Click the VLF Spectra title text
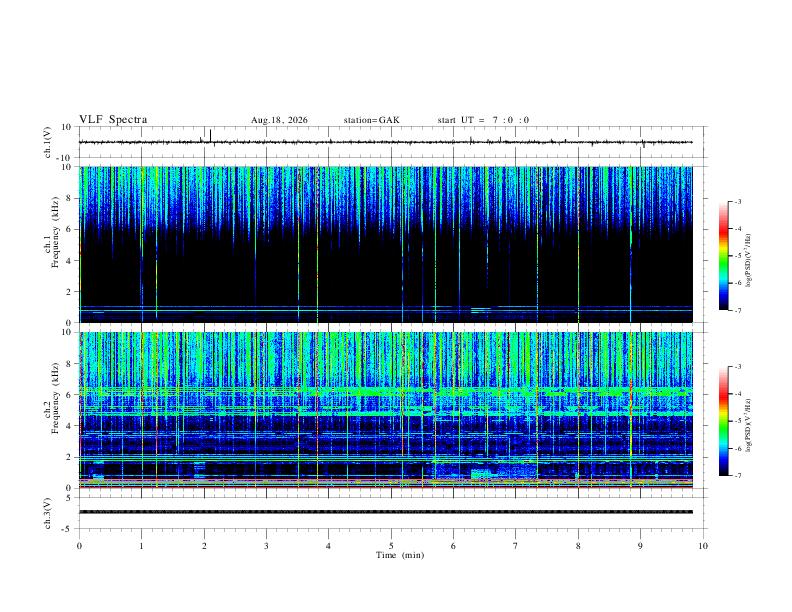Viewport: 792px width, 612px height. [113, 120]
